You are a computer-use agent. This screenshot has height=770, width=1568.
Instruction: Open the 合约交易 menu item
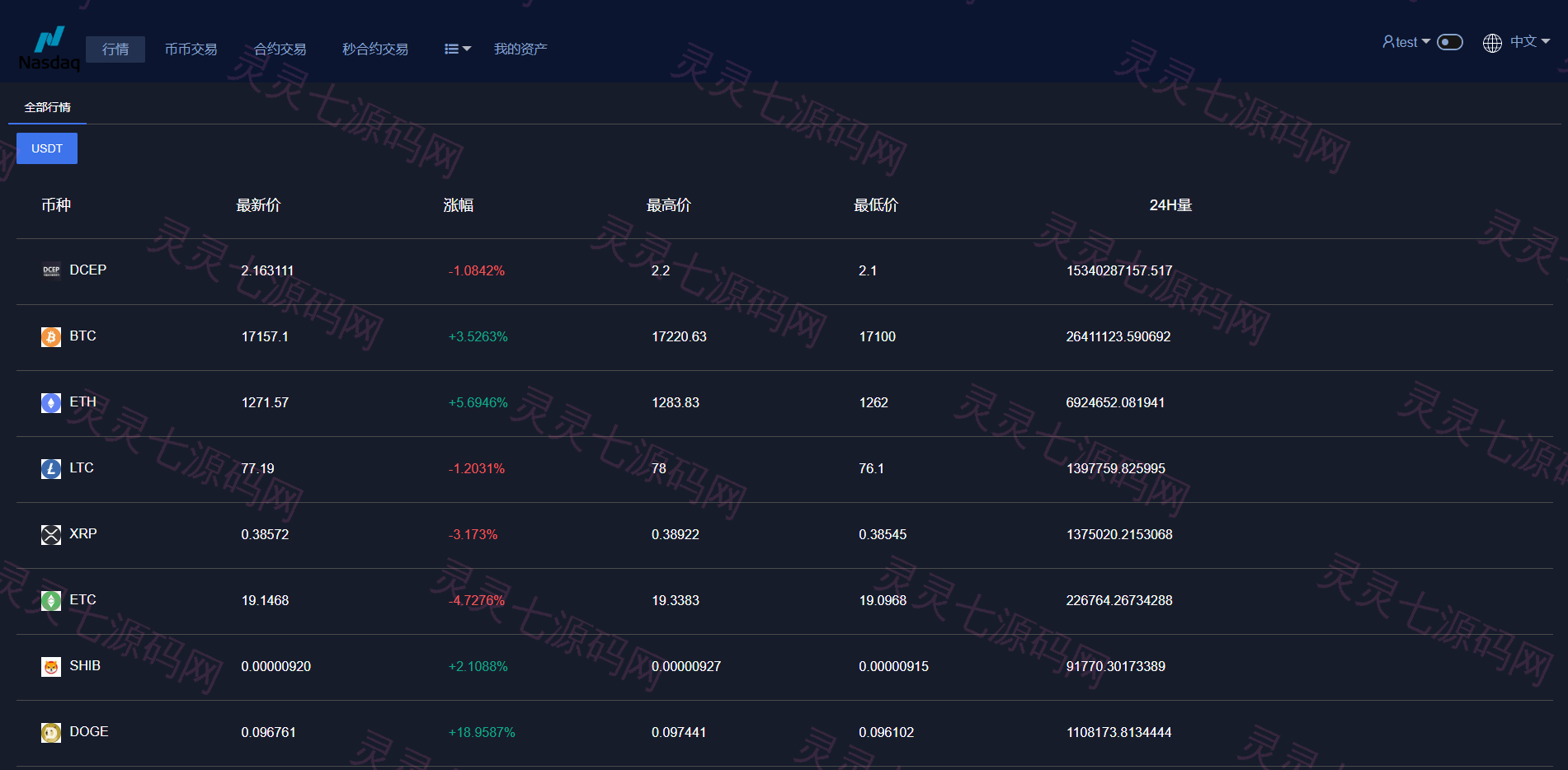coord(280,49)
